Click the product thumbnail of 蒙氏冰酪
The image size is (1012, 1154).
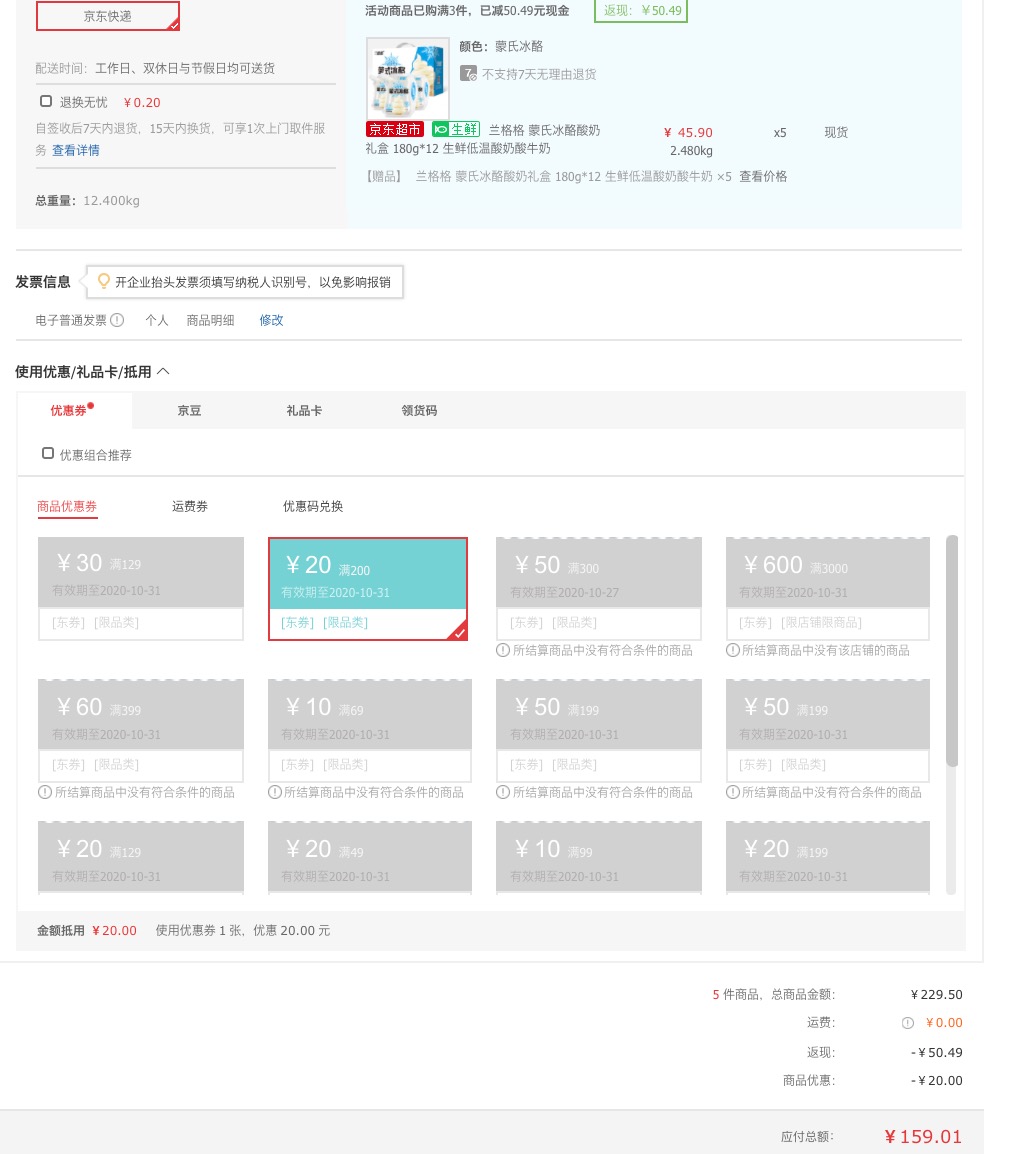pyautogui.click(x=408, y=79)
